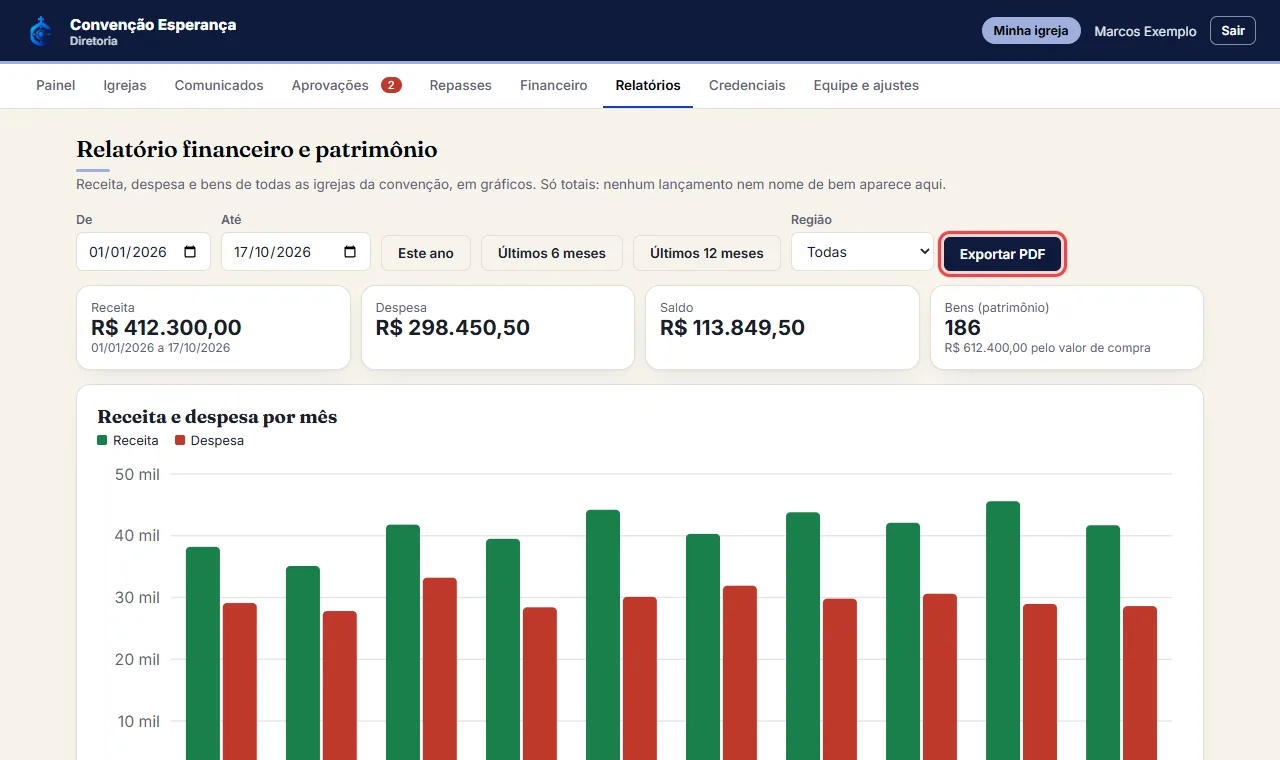This screenshot has width=1280, height=760.
Task: Click the De date input 01/01/2026
Action: pyautogui.click(x=143, y=252)
